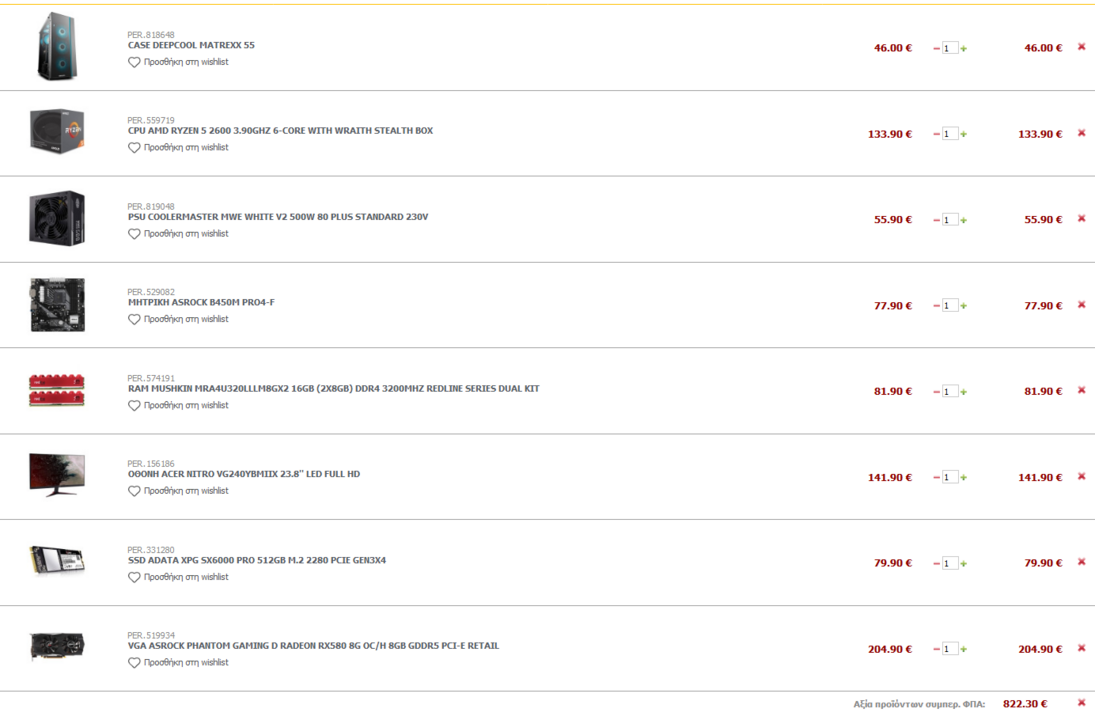The image size is (1095, 720).
Task: Select product code PER.519934
Action: [x=151, y=635]
